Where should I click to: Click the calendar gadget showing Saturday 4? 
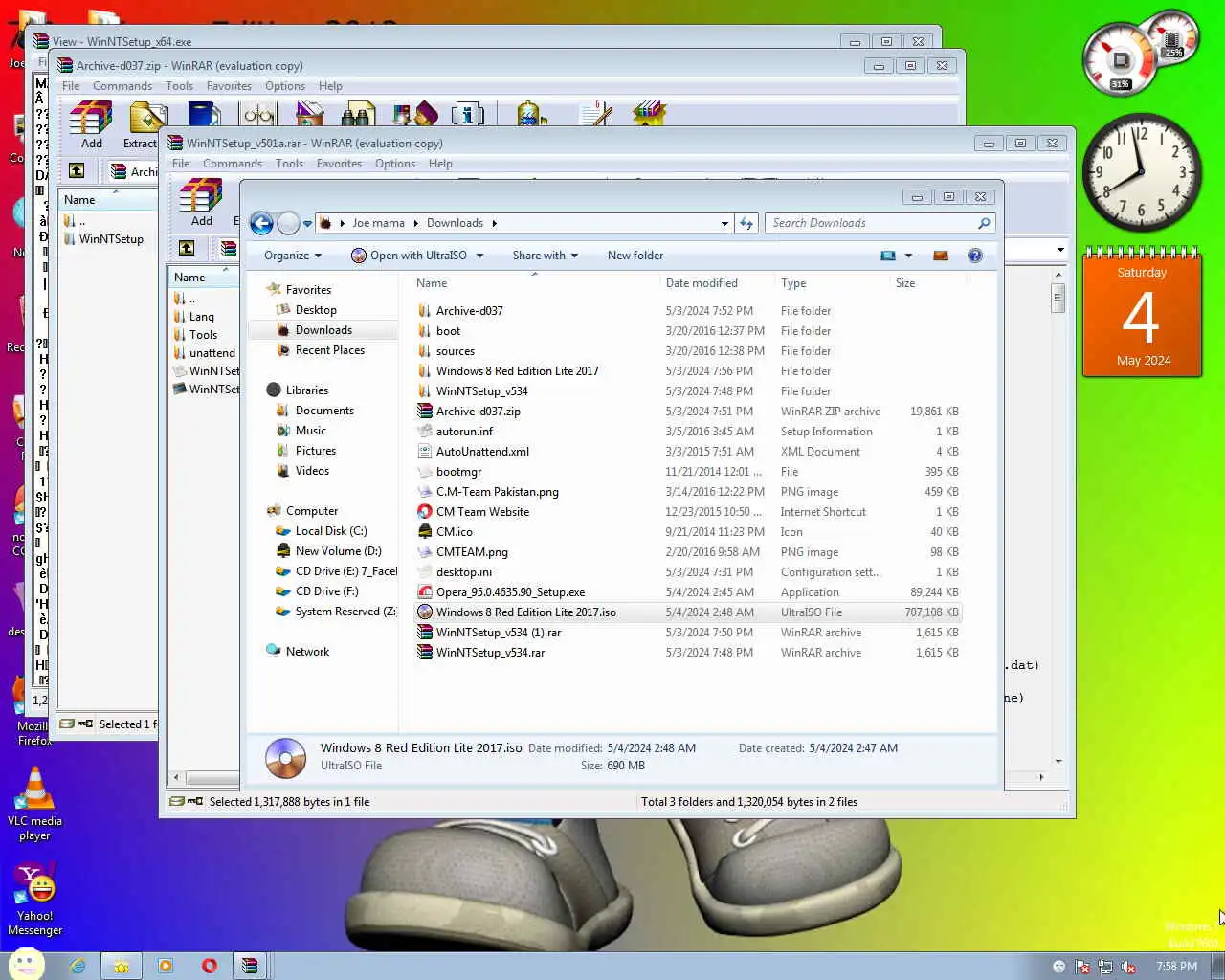coord(1143,313)
